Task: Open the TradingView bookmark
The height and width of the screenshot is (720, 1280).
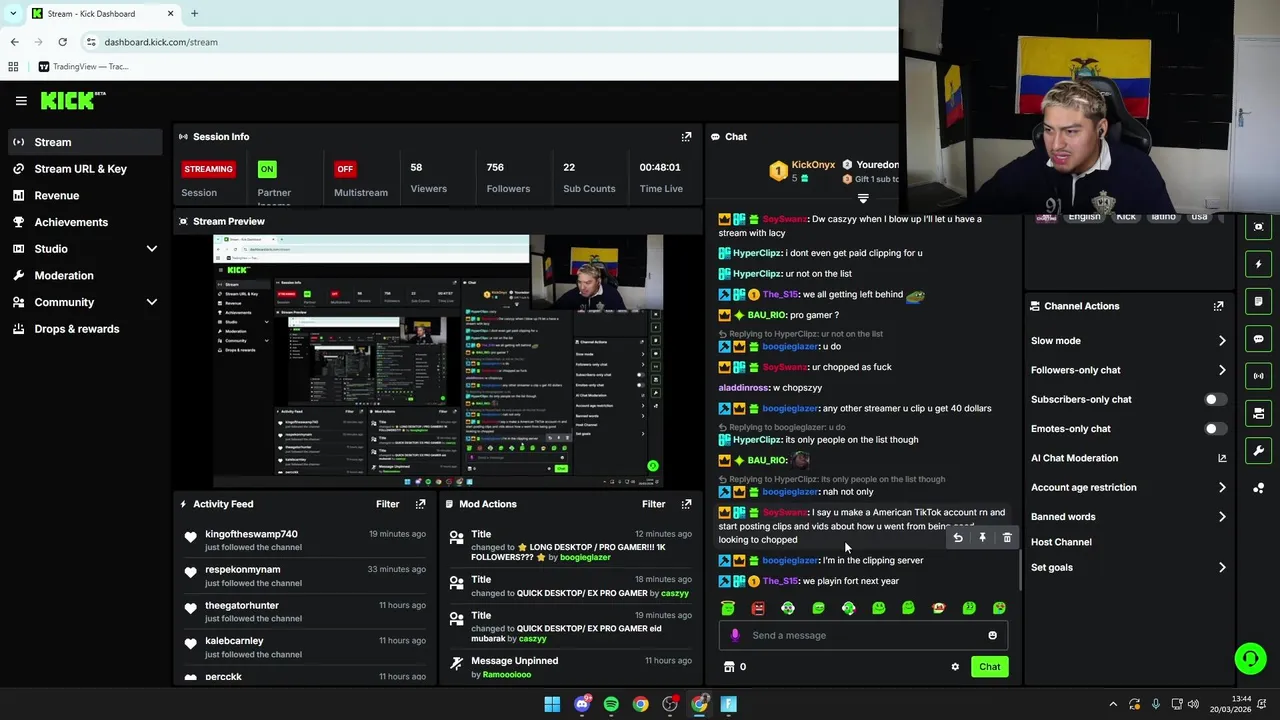Action: coord(83,67)
